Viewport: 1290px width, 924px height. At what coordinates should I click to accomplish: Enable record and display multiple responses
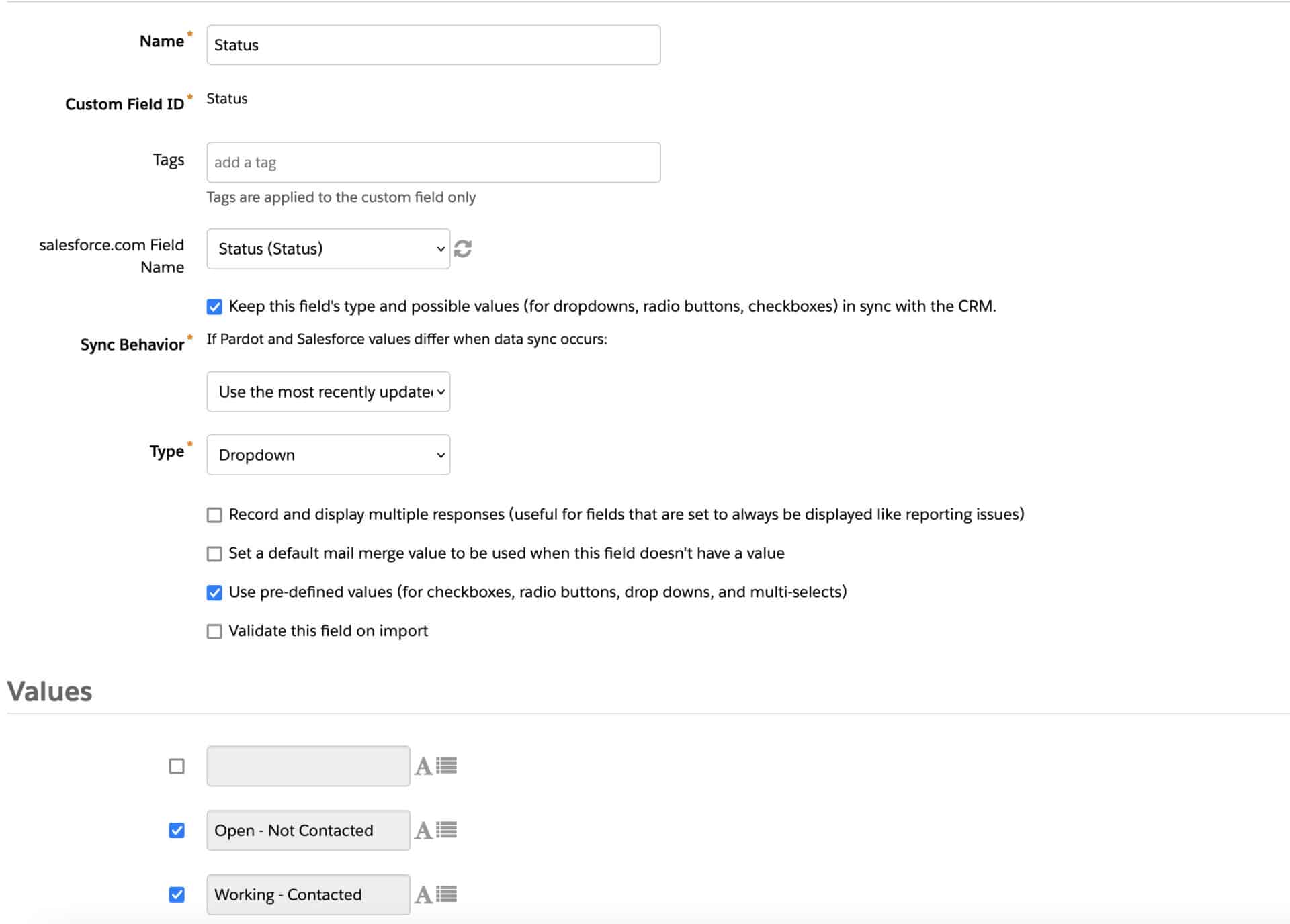[214, 514]
